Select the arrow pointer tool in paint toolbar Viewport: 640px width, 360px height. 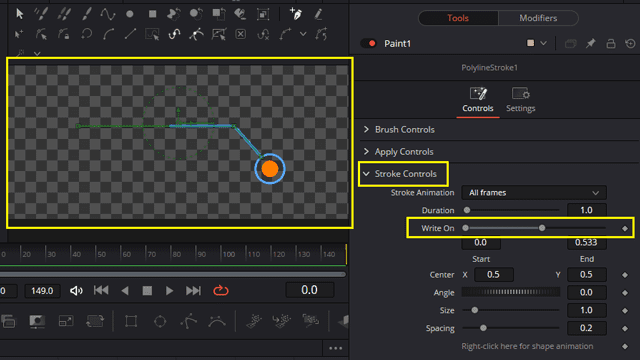pos(19,14)
